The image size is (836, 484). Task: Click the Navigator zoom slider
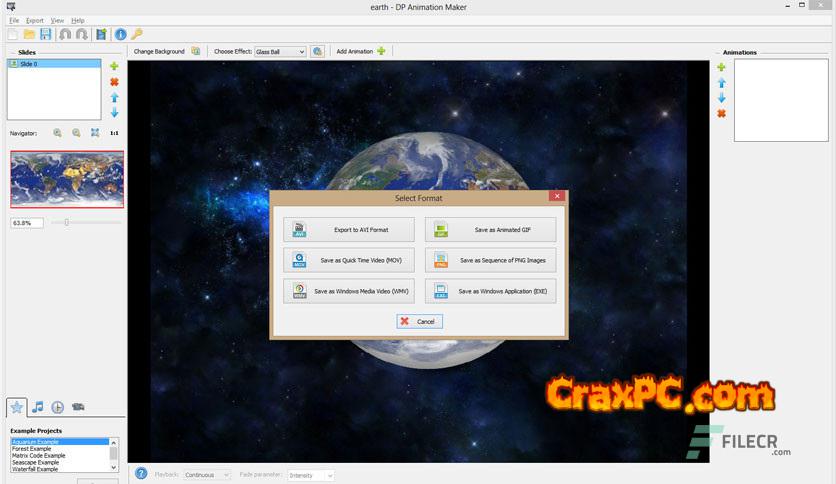coord(67,222)
